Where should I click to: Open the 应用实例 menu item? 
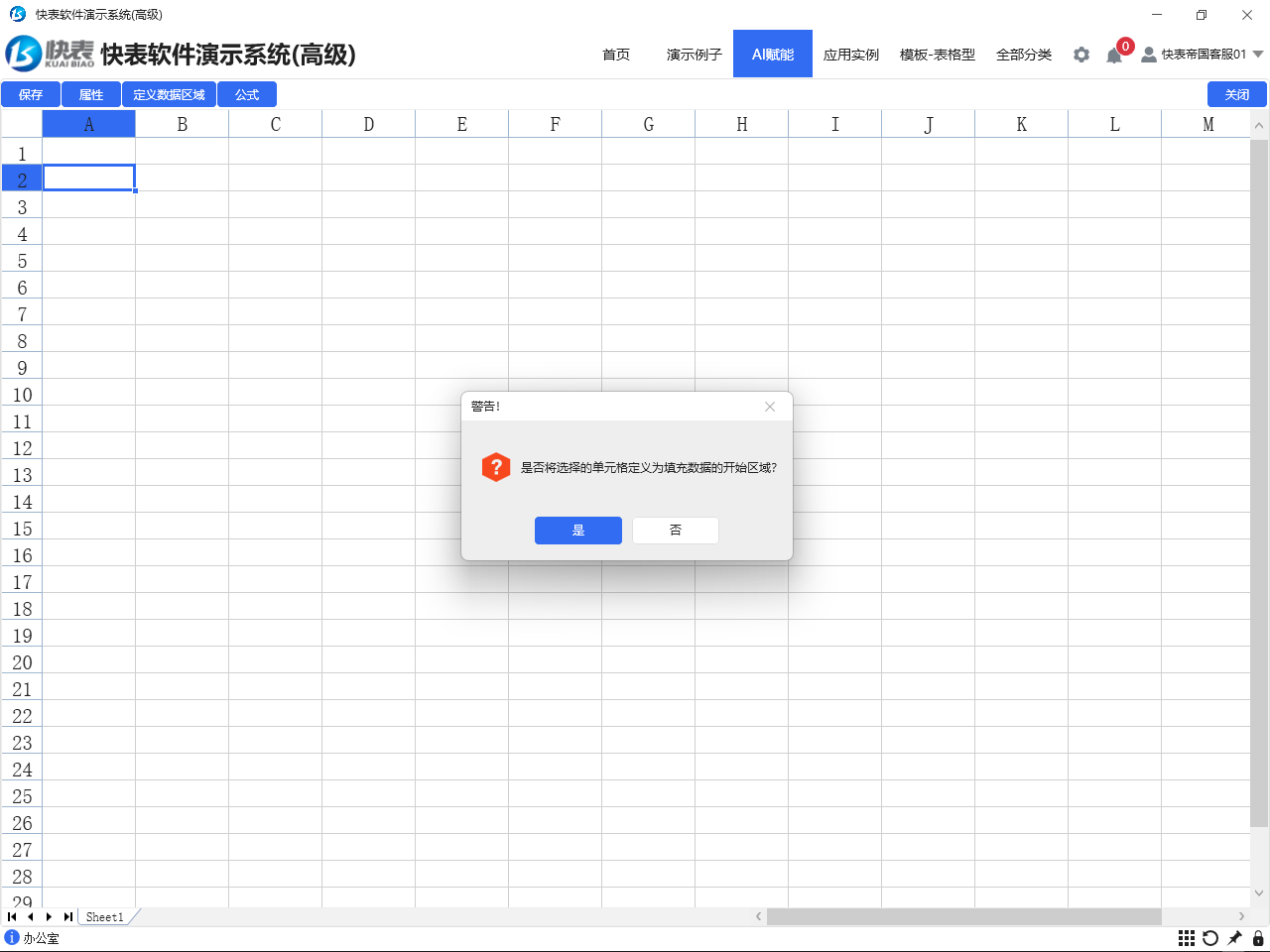[851, 55]
